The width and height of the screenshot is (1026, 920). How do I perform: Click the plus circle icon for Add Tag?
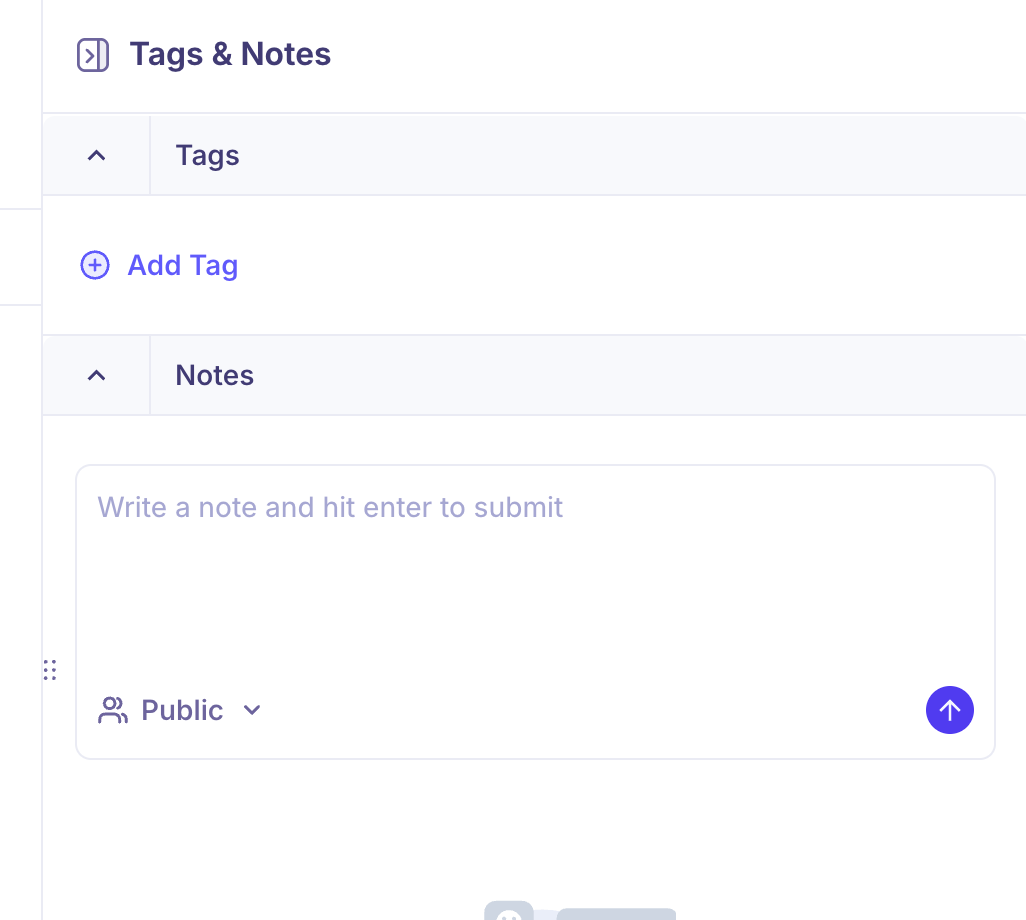coord(95,265)
